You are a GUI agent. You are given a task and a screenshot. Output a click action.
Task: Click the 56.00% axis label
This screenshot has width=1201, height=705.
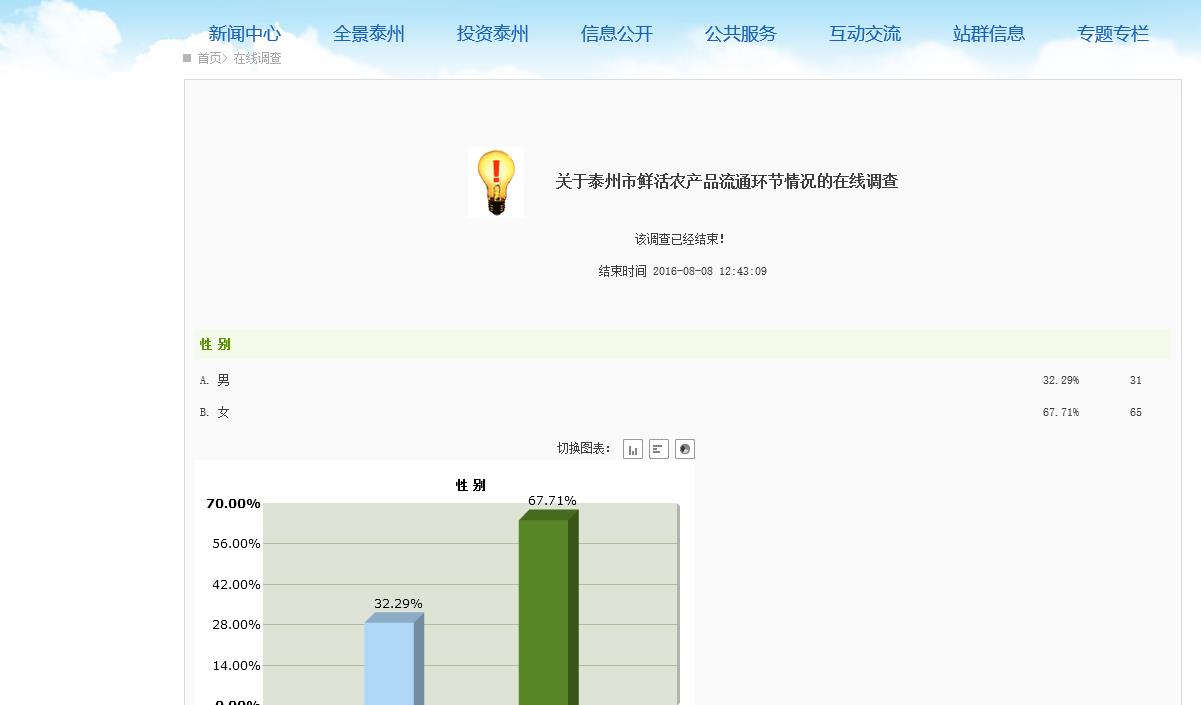[236, 544]
